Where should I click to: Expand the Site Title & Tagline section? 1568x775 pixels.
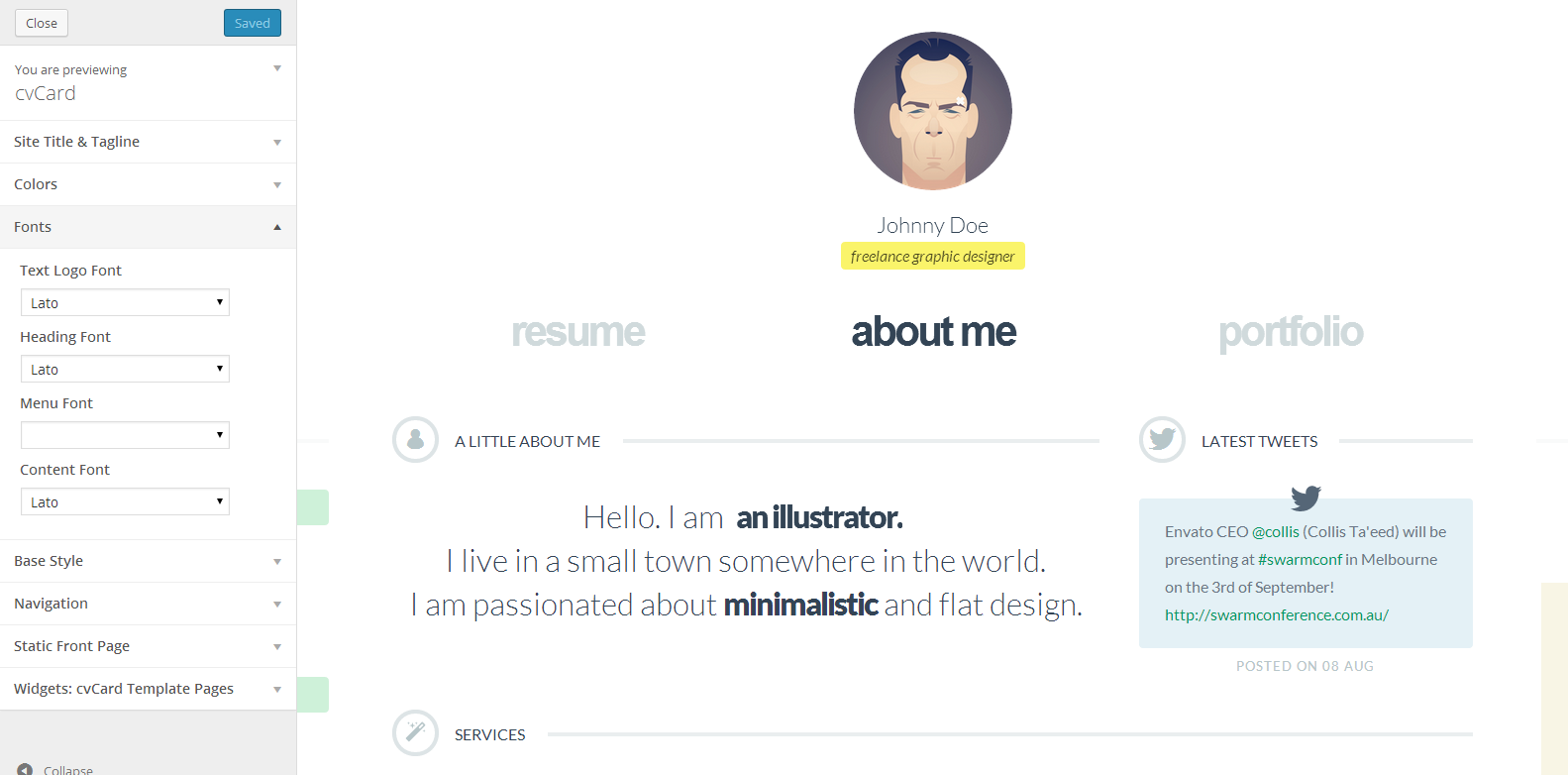tap(148, 142)
